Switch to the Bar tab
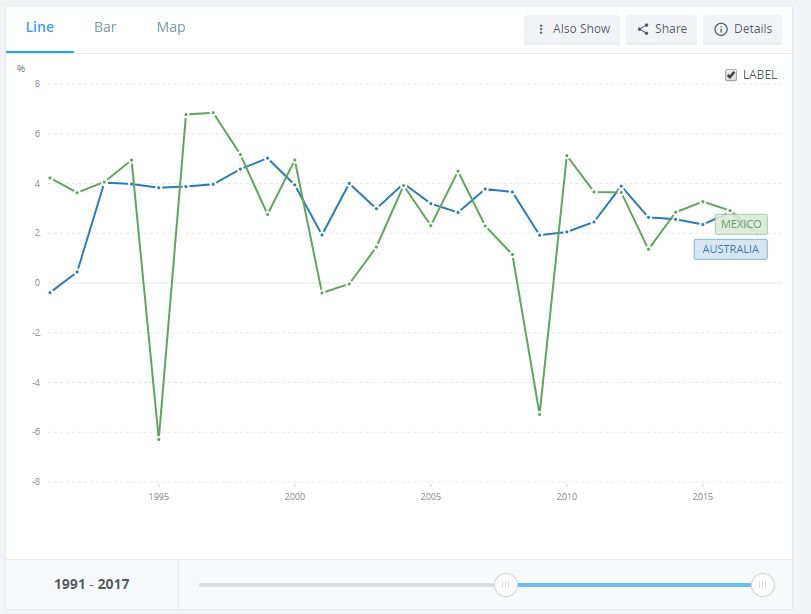Screen dimensions: 811x614 (x=105, y=27)
